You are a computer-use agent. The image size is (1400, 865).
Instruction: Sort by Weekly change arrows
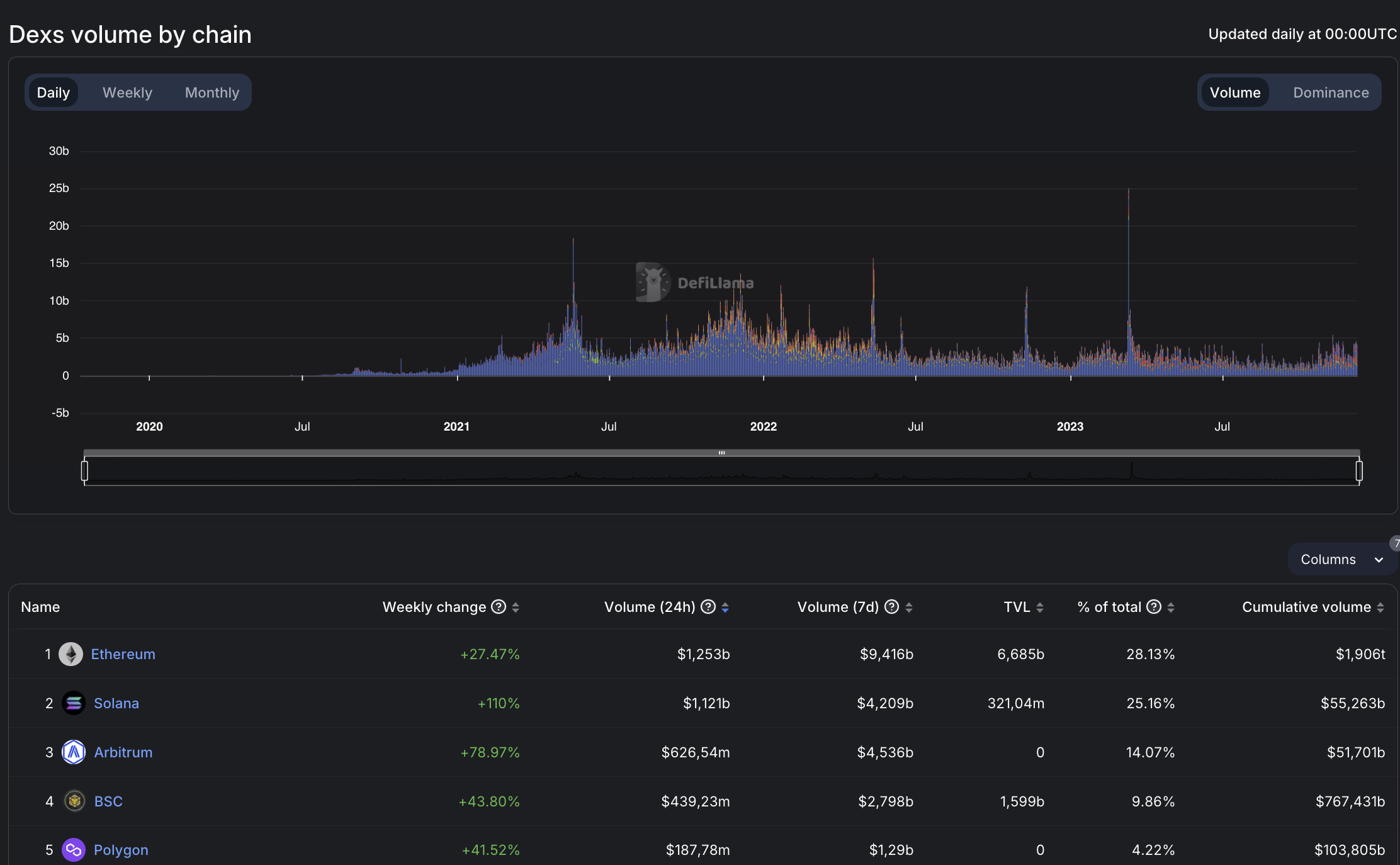(x=516, y=608)
